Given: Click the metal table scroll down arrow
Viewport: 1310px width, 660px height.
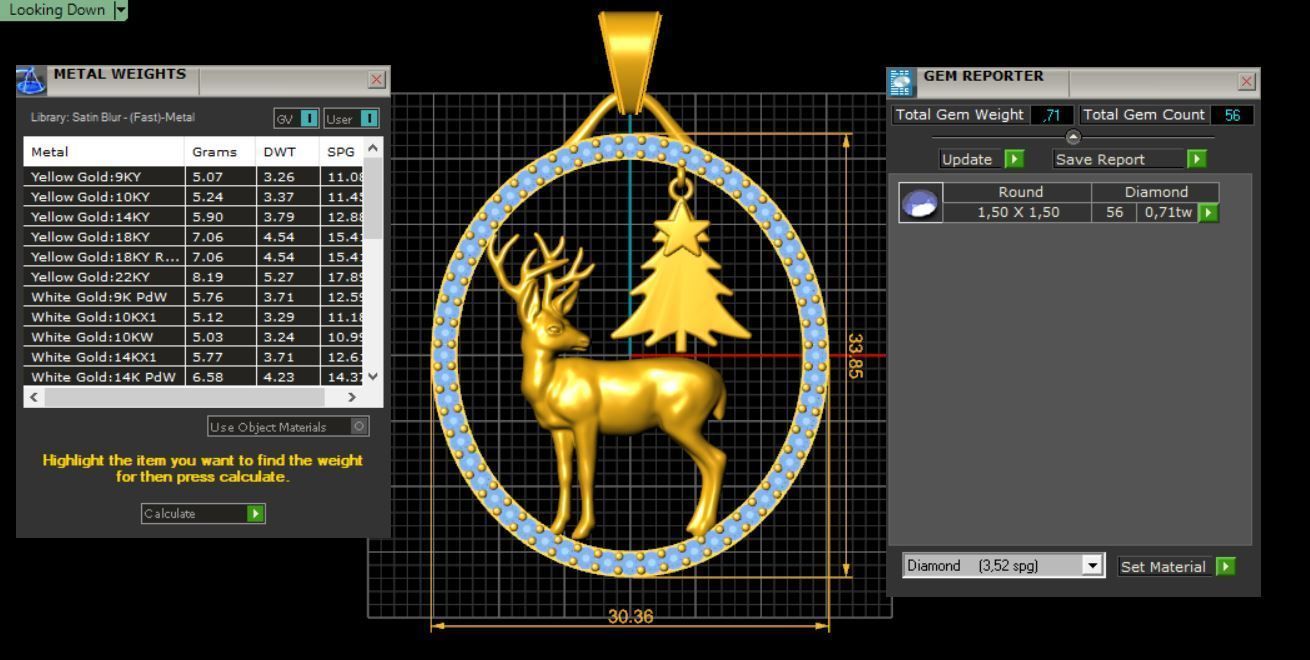Looking at the screenshot, I should click(x=373, y=376).
